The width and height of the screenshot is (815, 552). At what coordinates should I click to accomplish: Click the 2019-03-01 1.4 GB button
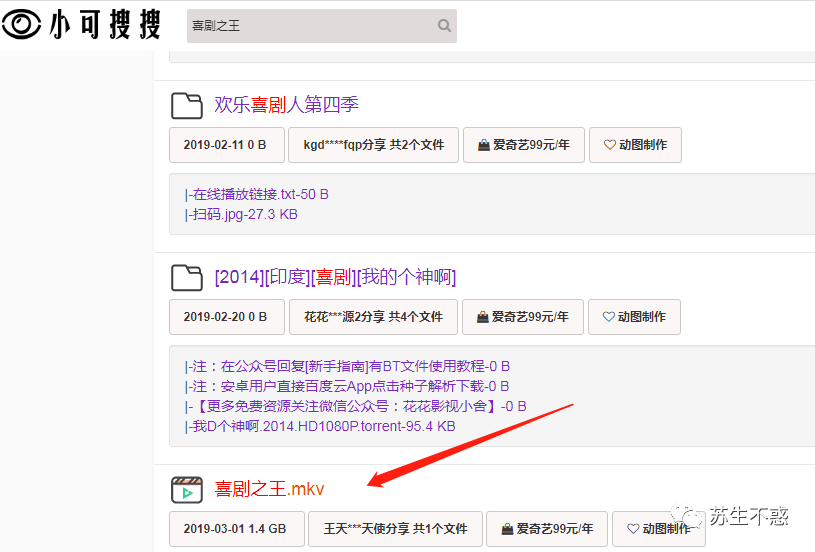pyautogui.click(x=236, y=529)
